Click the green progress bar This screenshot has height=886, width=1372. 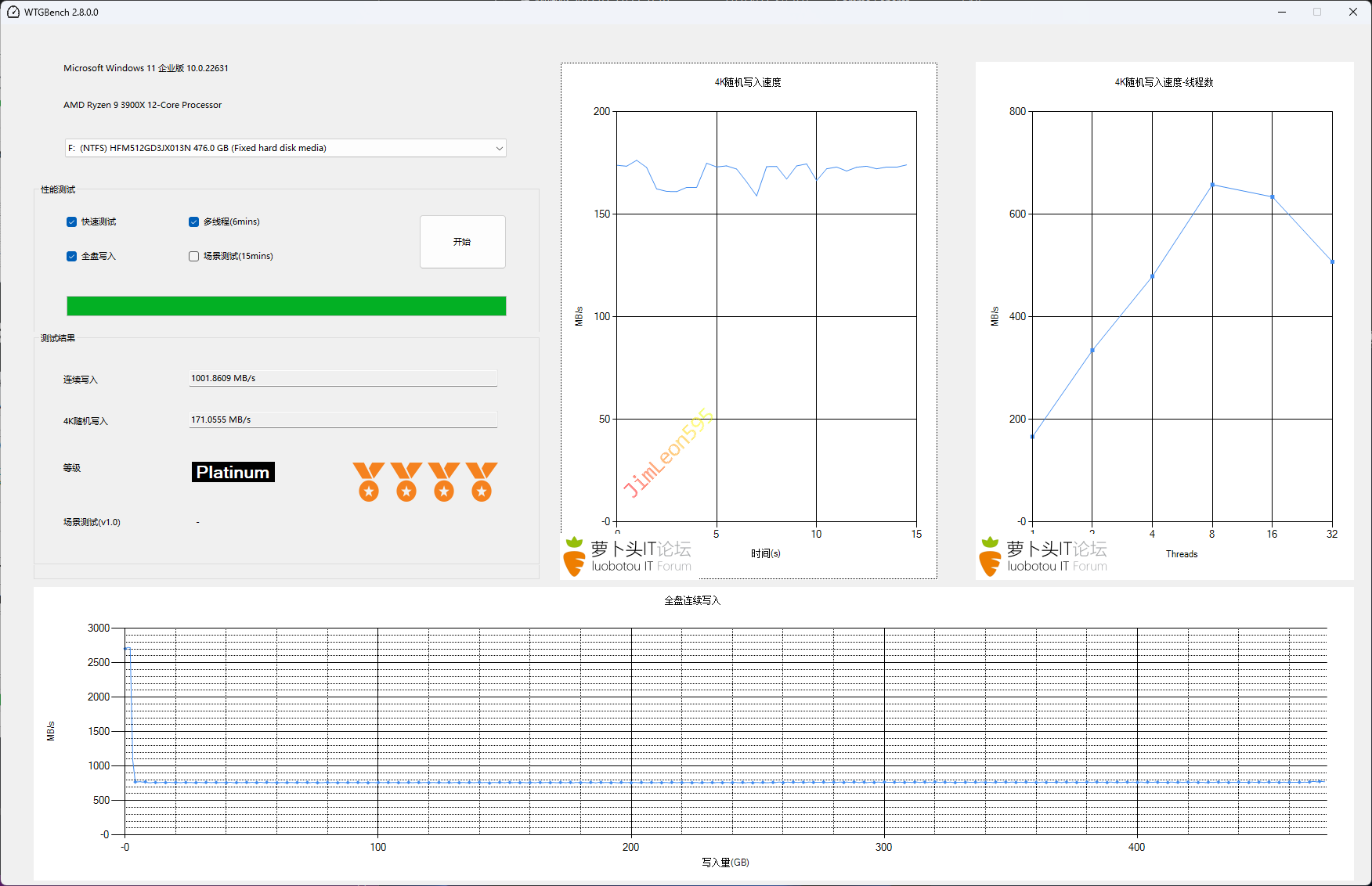(286, 306)
